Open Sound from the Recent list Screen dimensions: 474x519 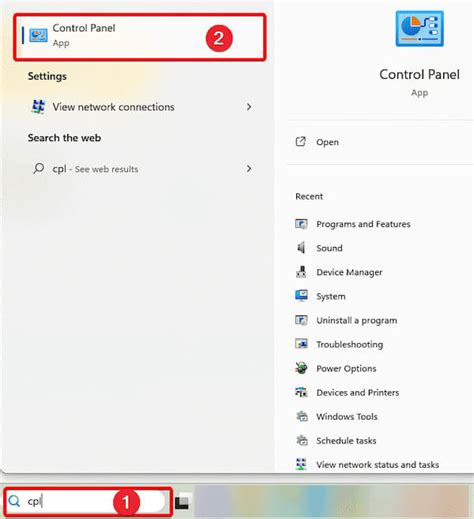click(329, 248)
